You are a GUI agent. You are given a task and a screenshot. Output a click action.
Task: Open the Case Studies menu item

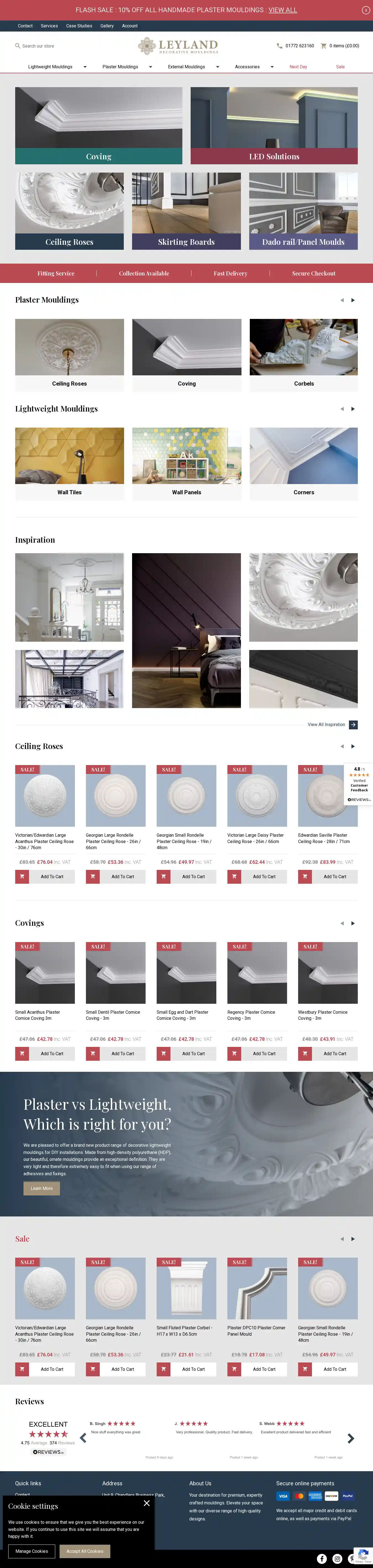click(x=79, y=26)
